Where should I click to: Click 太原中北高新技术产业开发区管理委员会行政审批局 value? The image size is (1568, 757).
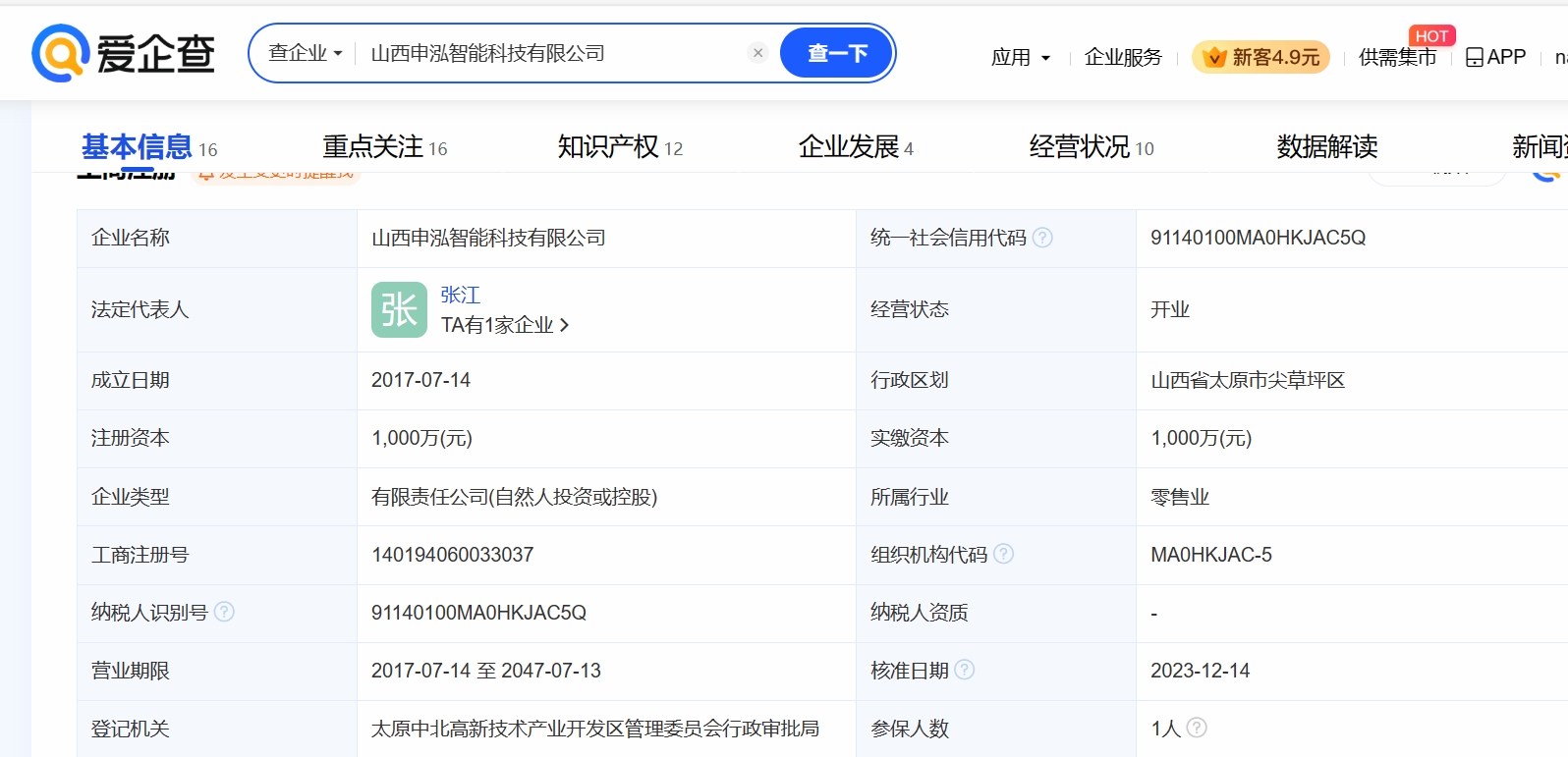tap(594, 729)
